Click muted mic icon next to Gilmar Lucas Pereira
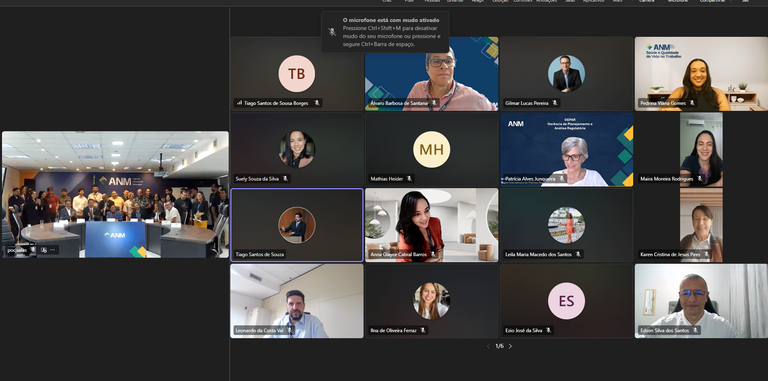 555,103
